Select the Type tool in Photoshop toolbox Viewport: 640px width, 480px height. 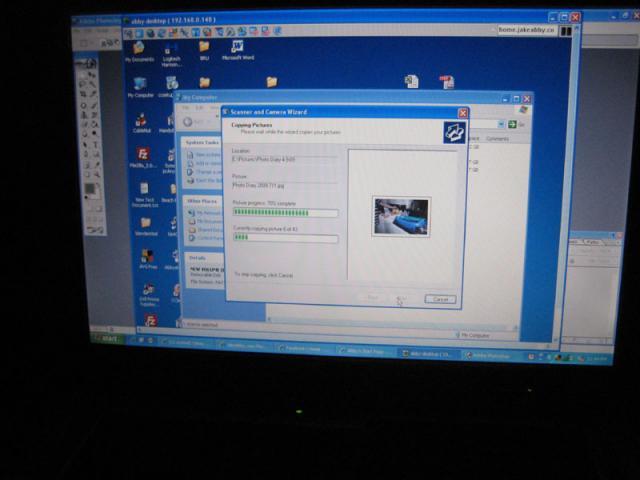pyautogui.click(x=95, y=145)
